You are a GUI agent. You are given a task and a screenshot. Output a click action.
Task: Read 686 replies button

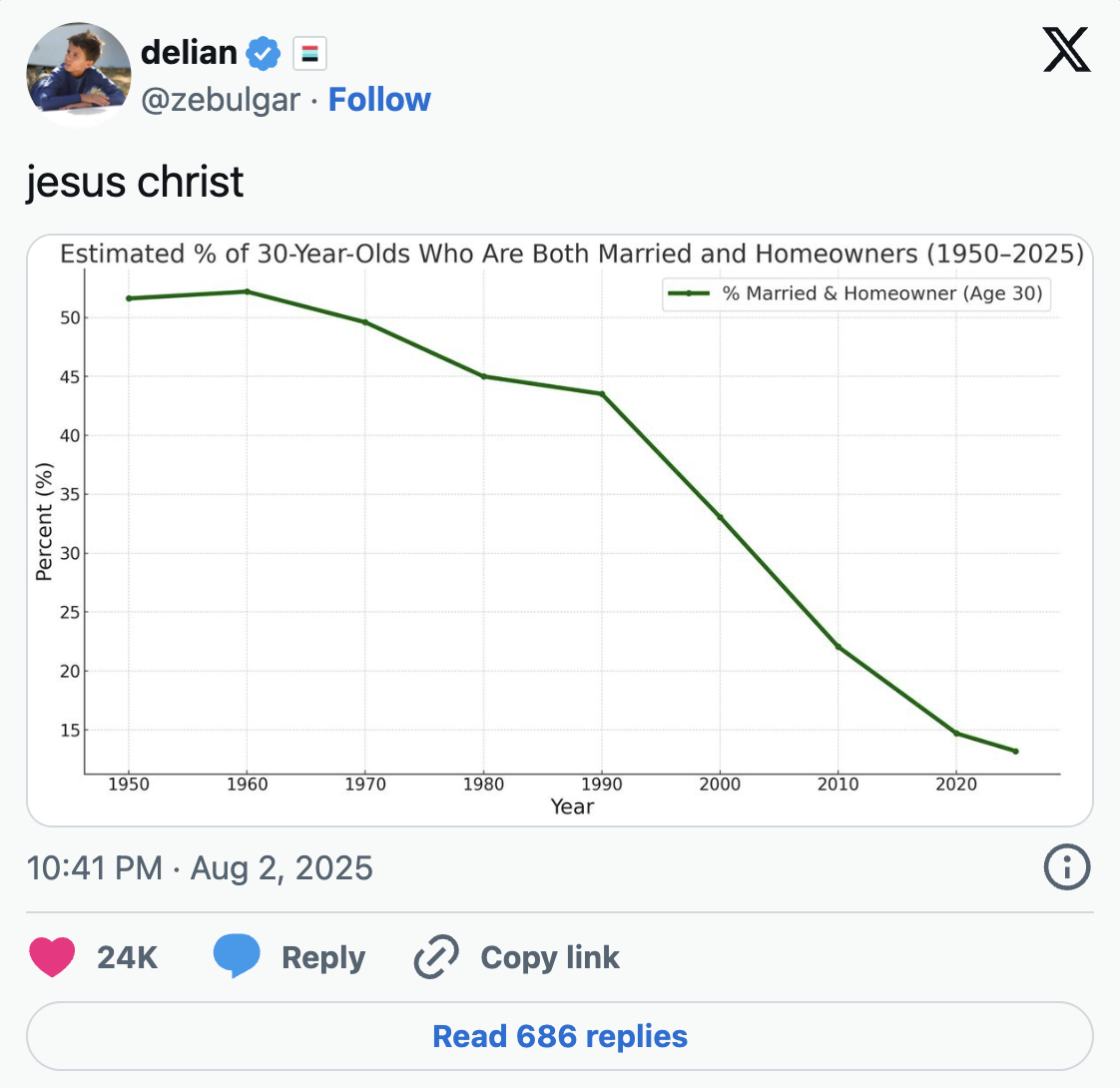[560, 1036]
